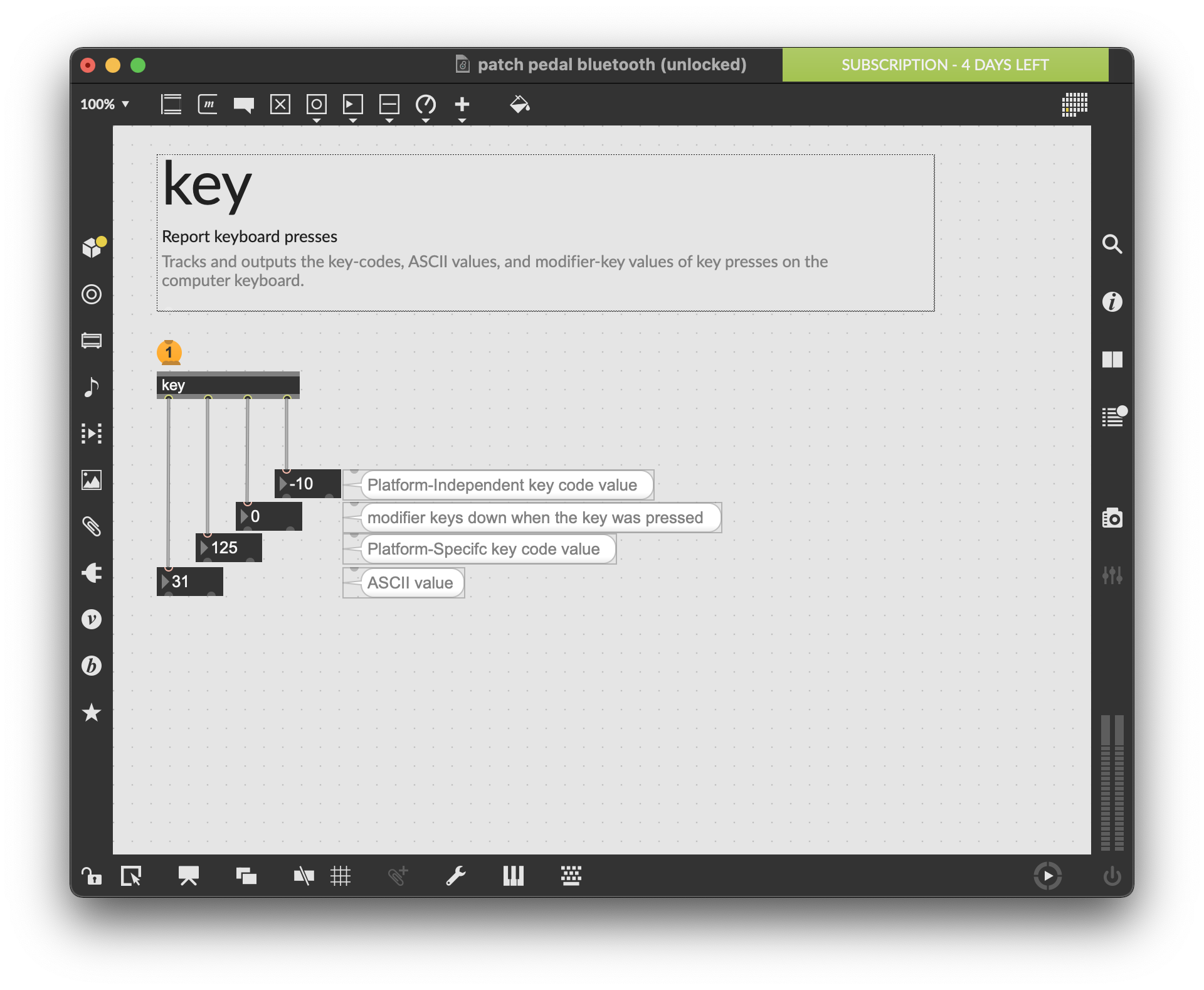Screen dimensions: 1204x990
Task: Select the ASCII value comment
Action: 410,583
